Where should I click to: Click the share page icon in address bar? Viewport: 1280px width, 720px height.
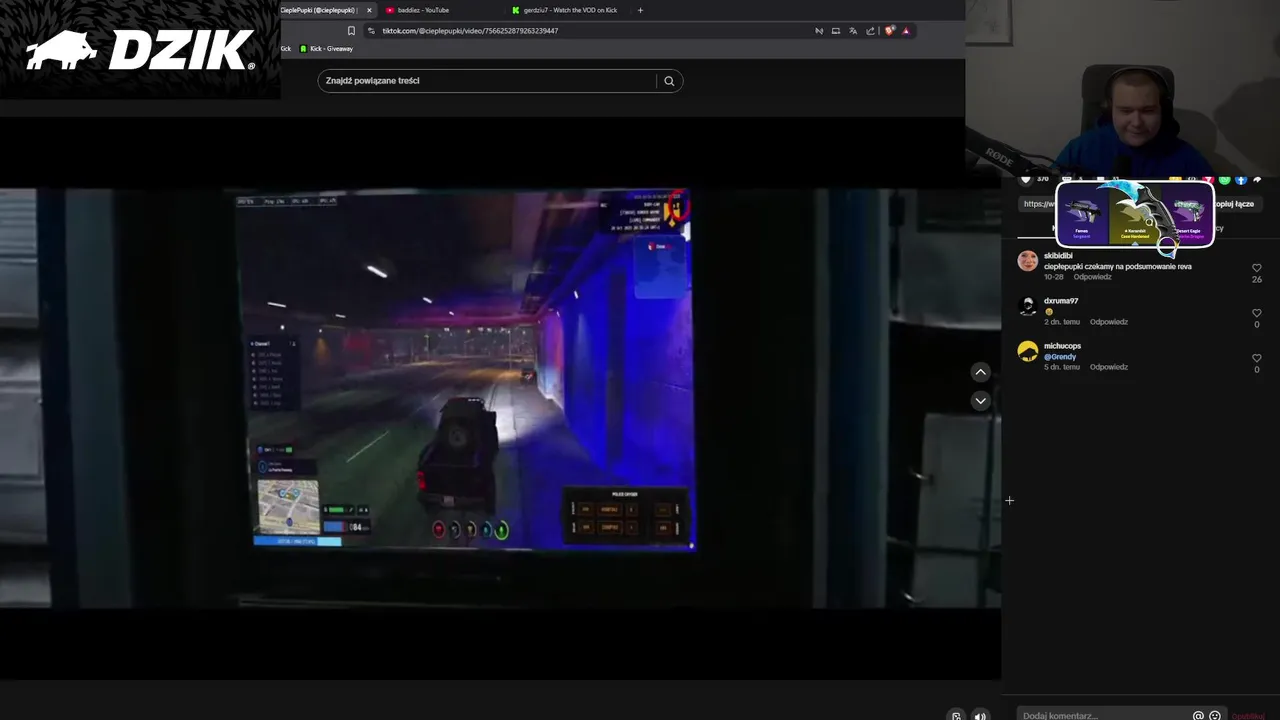tap(871, 31)
